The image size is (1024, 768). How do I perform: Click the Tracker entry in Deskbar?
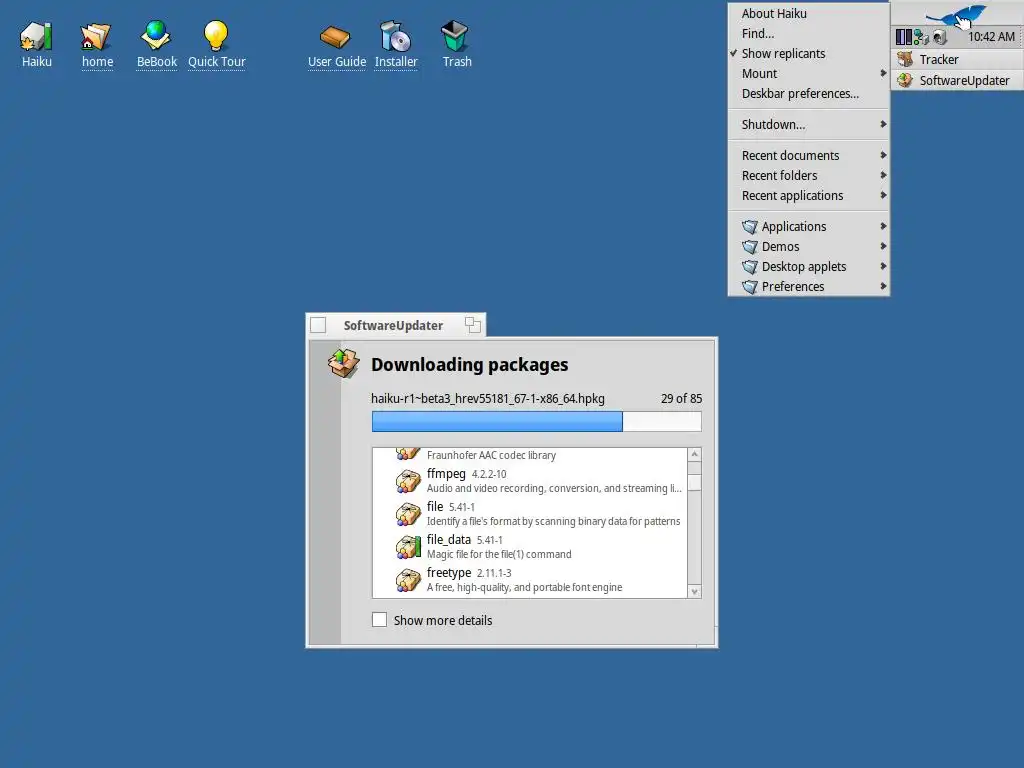[957, 59]
